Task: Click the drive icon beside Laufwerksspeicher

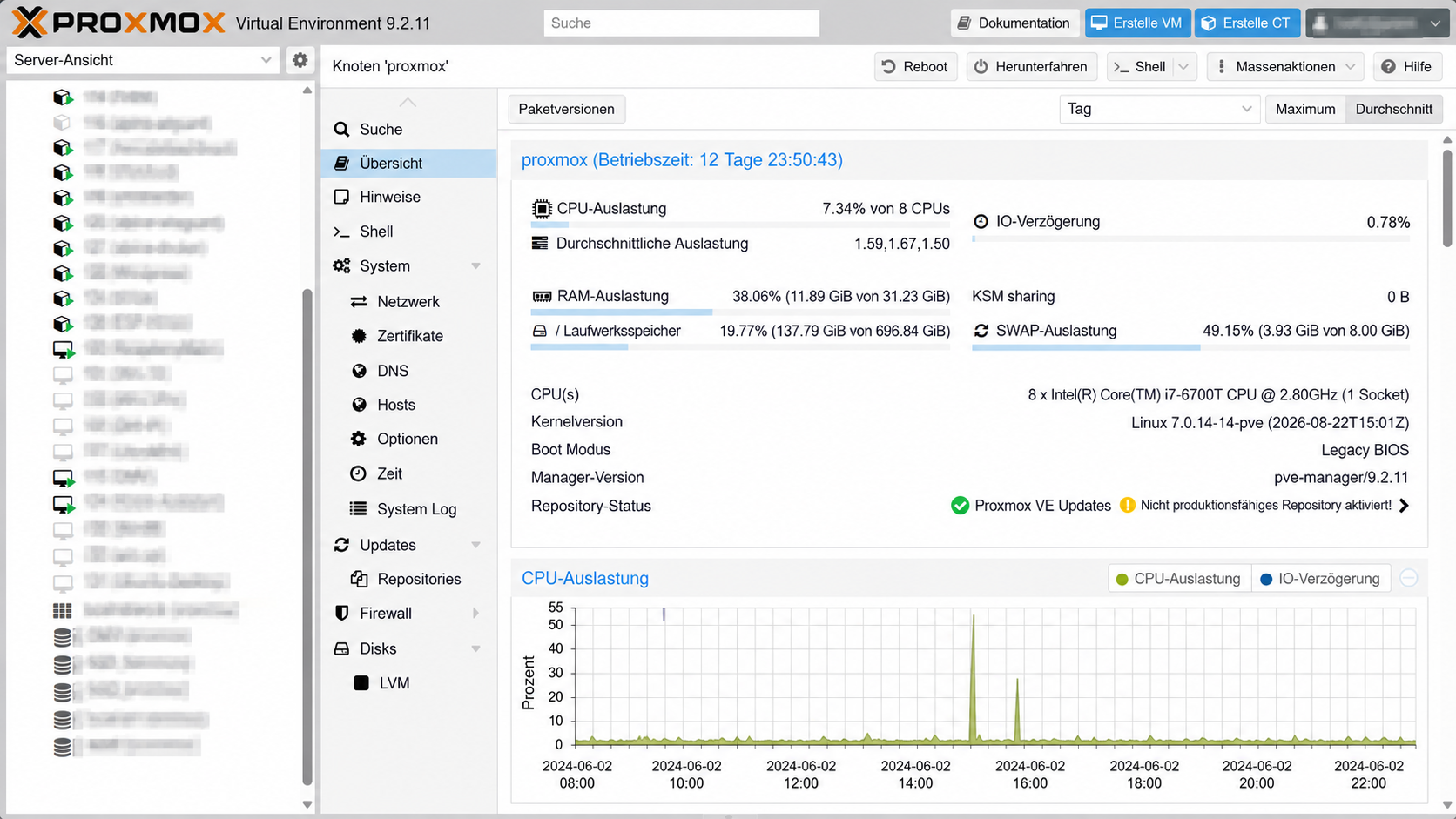Action: (540, 331)
